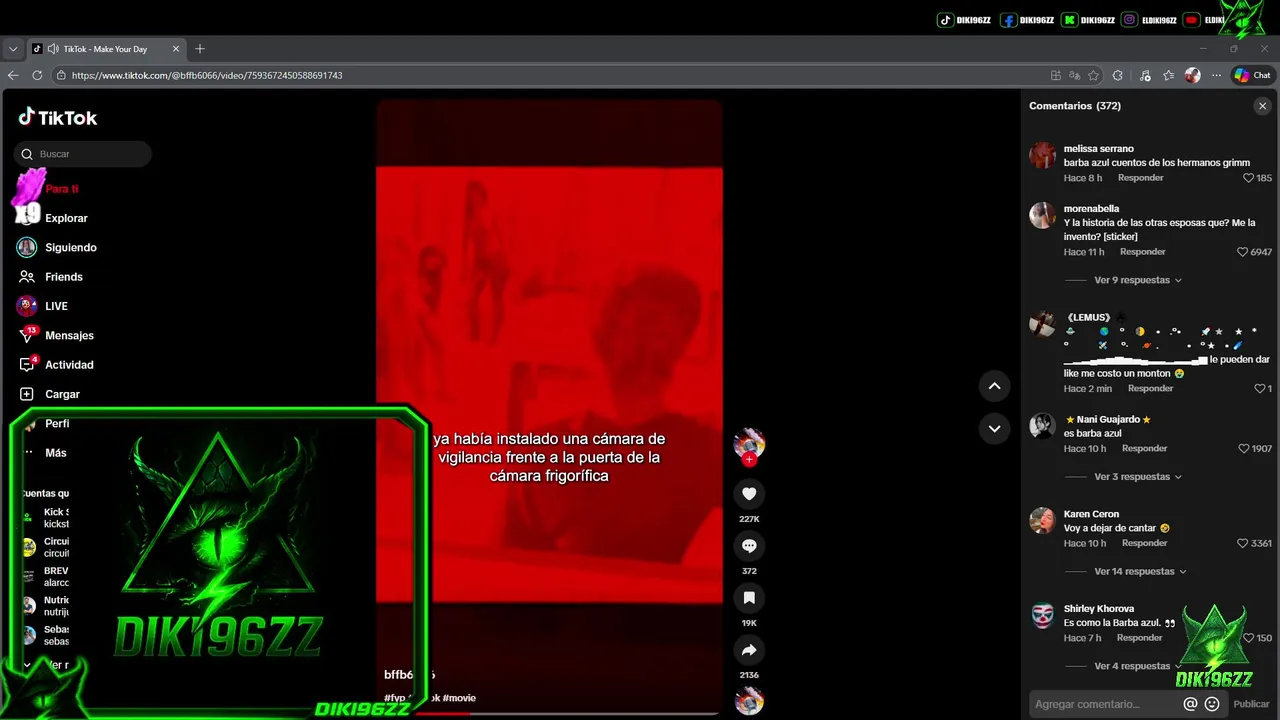The height and width of the screenshot is (720, 1280).
Task: Reply to the LEMUS comment
Action: coord(1150,388)
